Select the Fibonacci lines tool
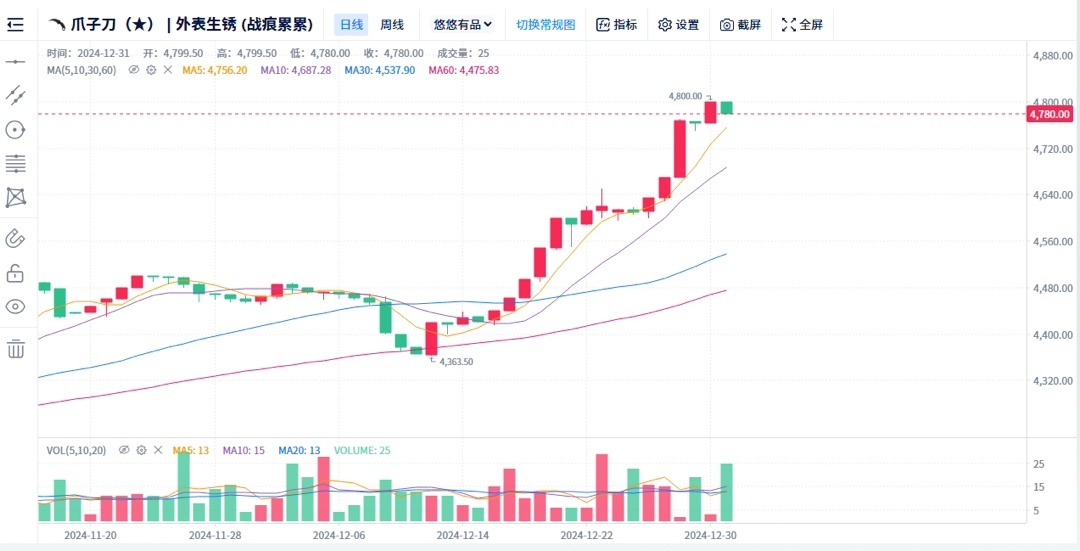 [x=15, y=163]
